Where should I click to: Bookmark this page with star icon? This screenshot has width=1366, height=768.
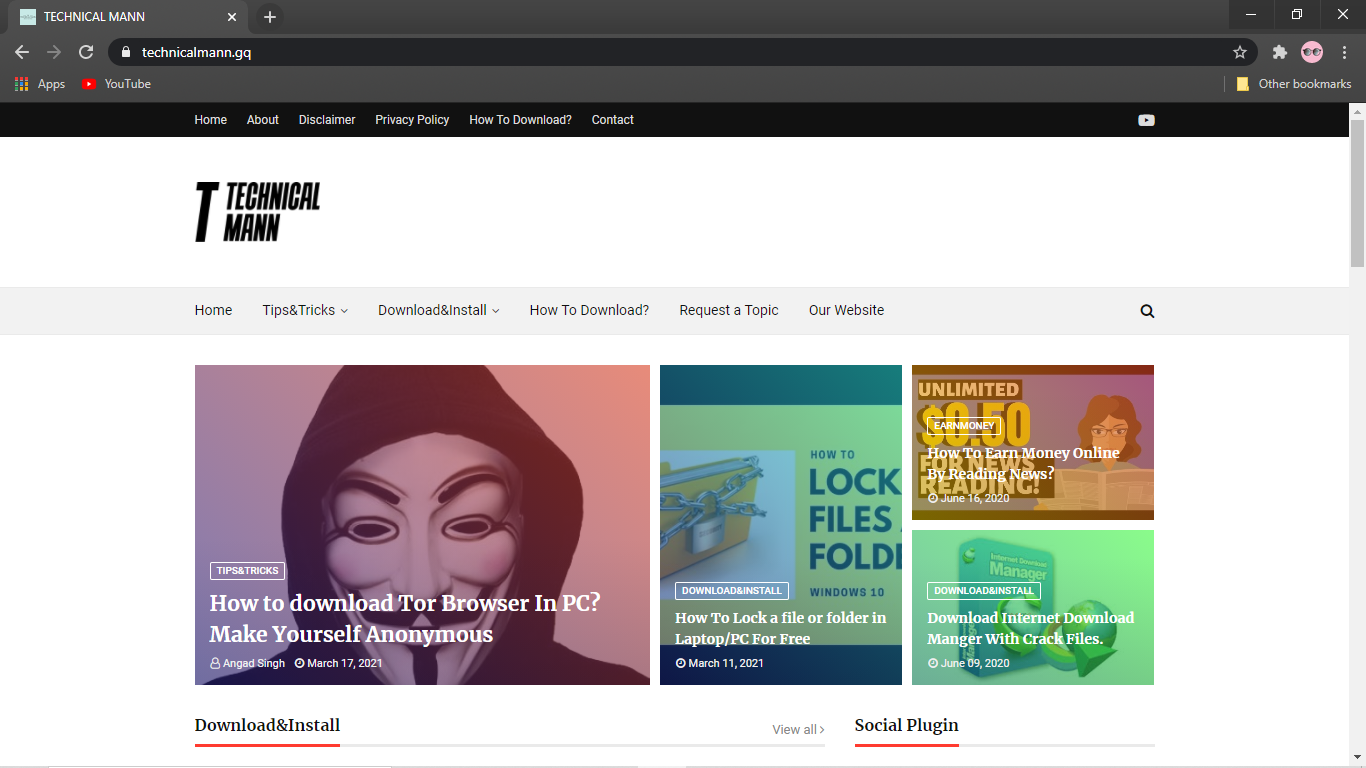(x=1240, y=52)
